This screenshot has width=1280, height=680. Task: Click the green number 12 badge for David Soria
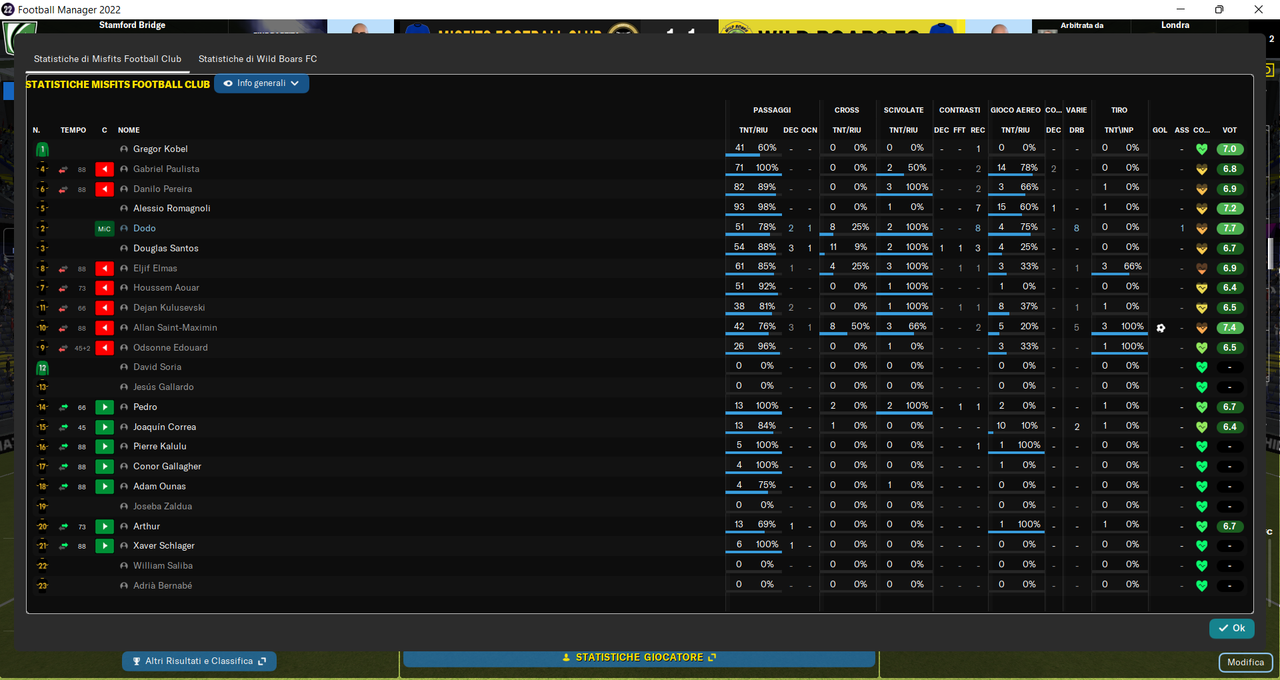point(42,368)
